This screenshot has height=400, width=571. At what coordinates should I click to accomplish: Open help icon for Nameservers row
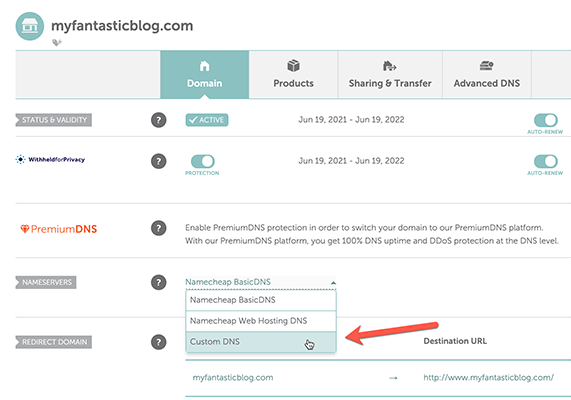point(158,282)
